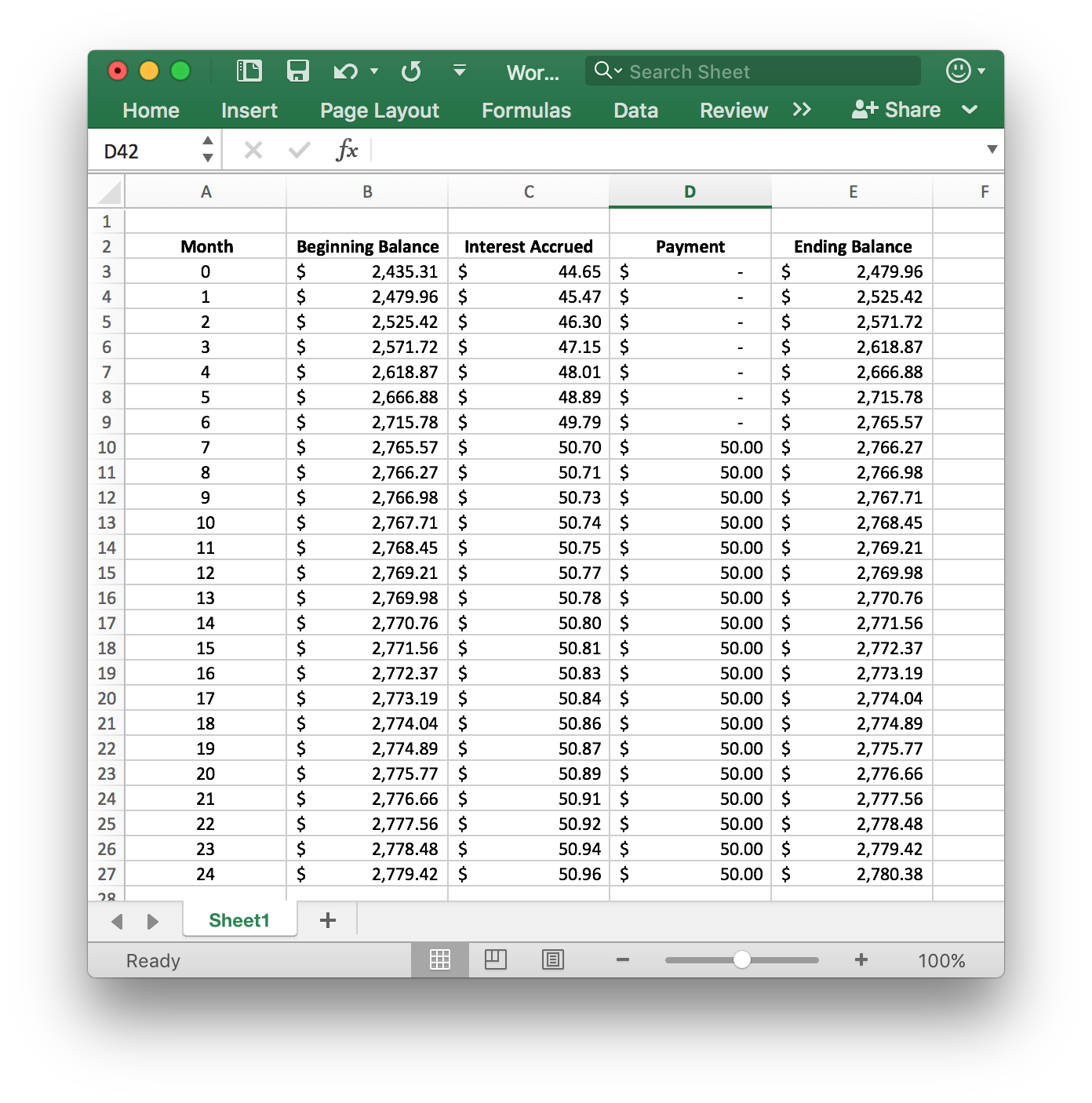
Task: Open the smiley feedback icon
Action: tap(959, 71)
